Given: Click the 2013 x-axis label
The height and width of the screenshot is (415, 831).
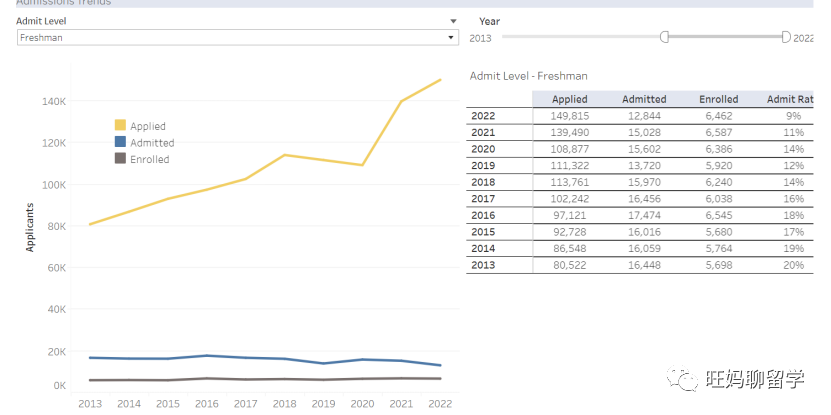Looking at the screenshot, I should click(x=90, y=404).
